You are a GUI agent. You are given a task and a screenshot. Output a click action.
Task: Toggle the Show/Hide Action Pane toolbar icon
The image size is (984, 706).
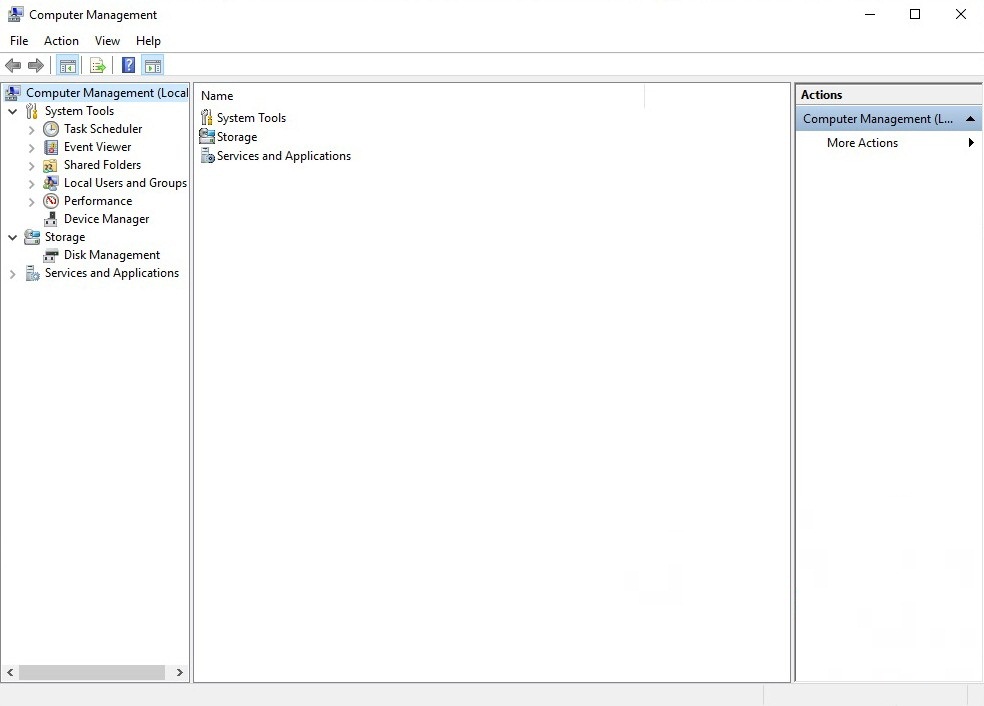[x=152, y=66]
